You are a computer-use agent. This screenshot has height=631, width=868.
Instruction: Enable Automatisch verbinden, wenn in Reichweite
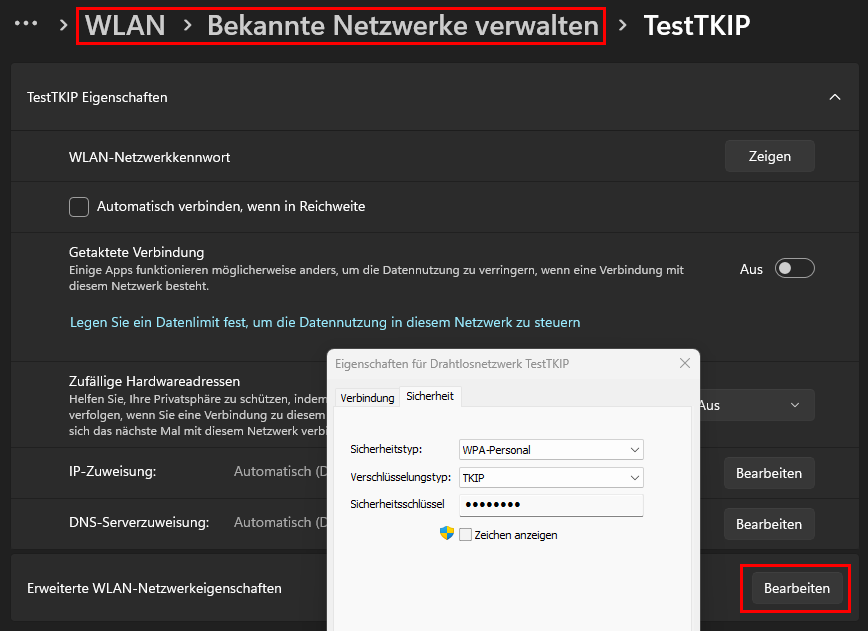click(78, 206)
